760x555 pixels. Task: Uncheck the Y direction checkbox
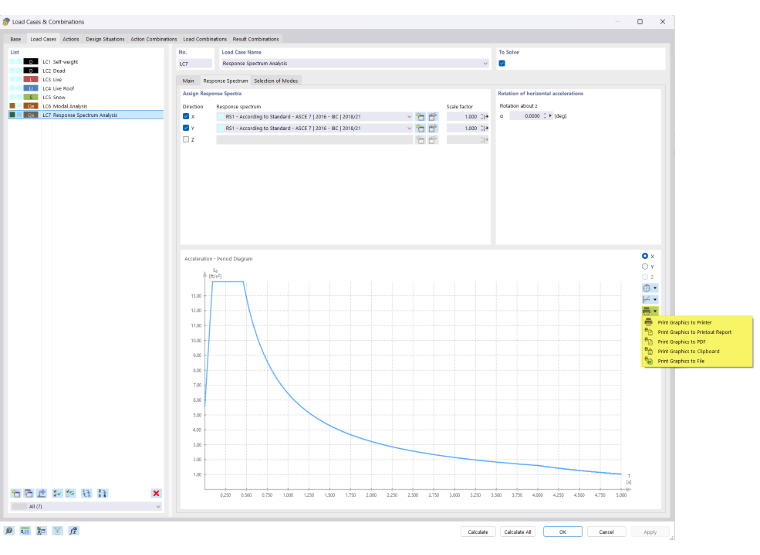[186, 128]
